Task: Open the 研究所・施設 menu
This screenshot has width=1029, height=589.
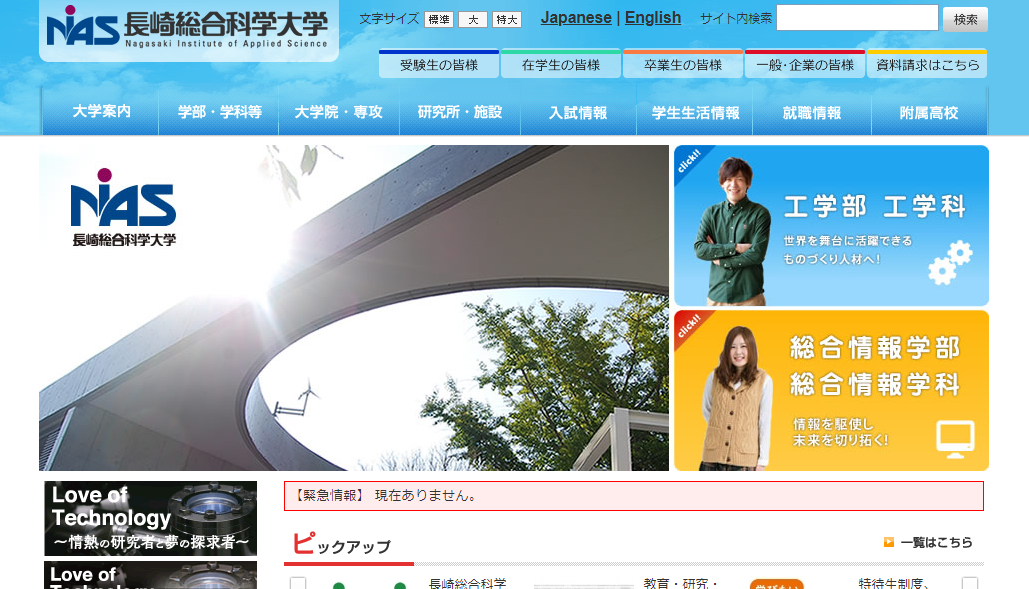Action: click(x=460, y=112)
